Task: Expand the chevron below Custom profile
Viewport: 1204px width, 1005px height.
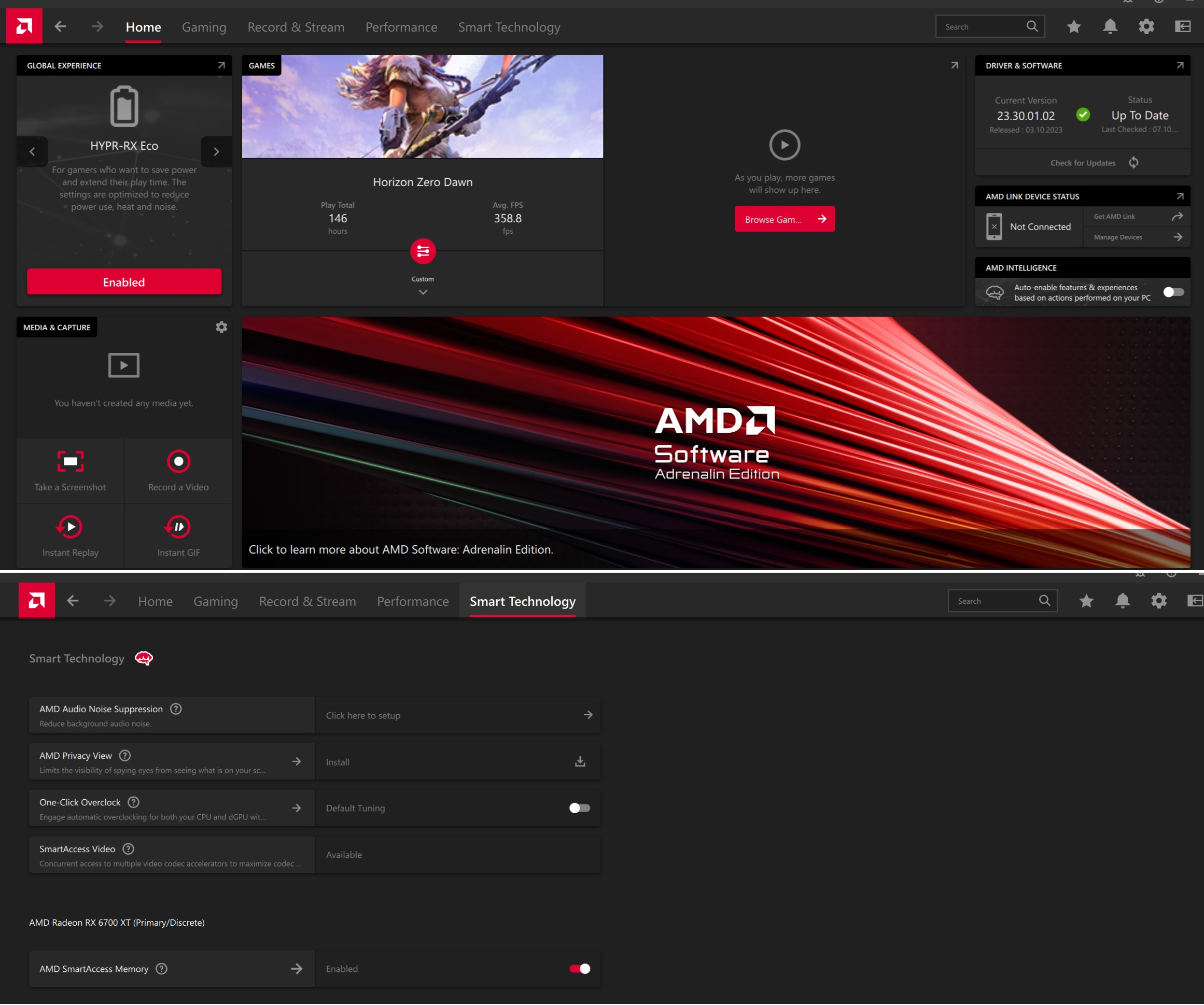Action: pos(423,292)
